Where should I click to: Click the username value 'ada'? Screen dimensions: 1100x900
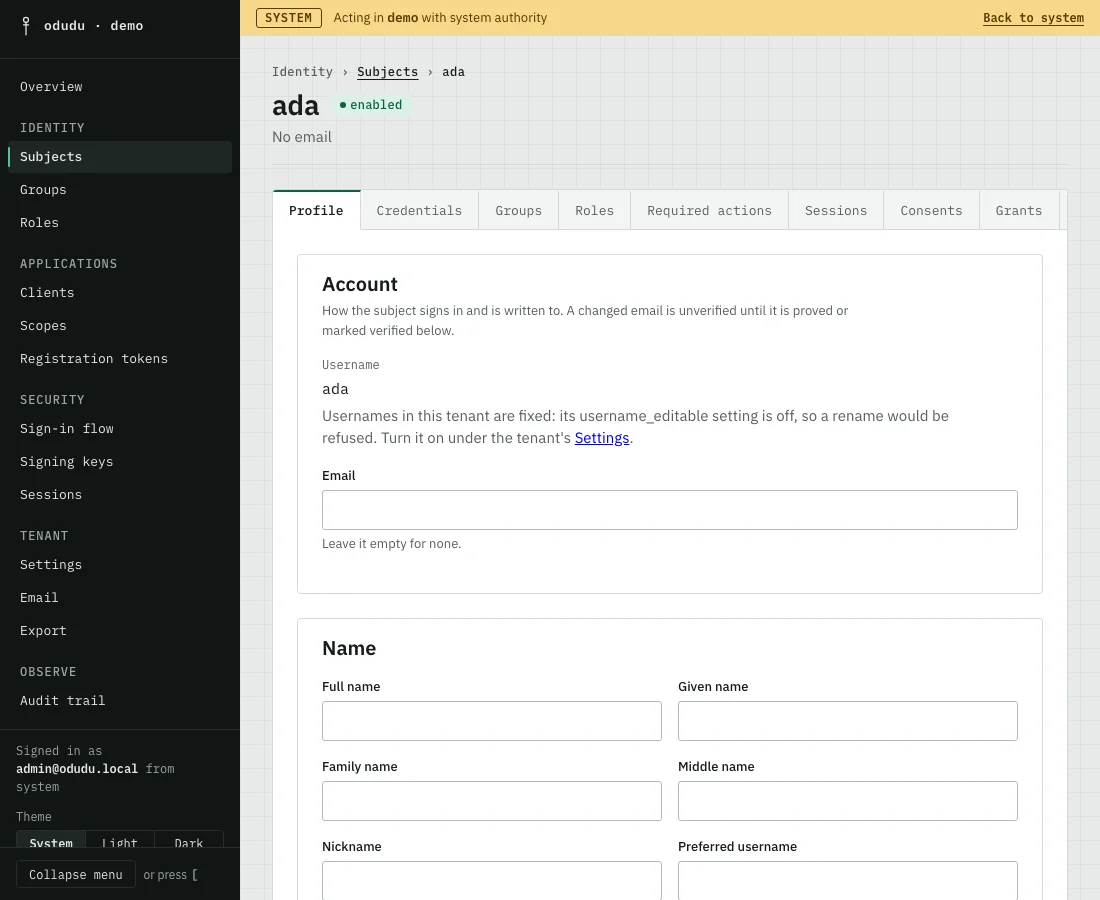(335, 389)
